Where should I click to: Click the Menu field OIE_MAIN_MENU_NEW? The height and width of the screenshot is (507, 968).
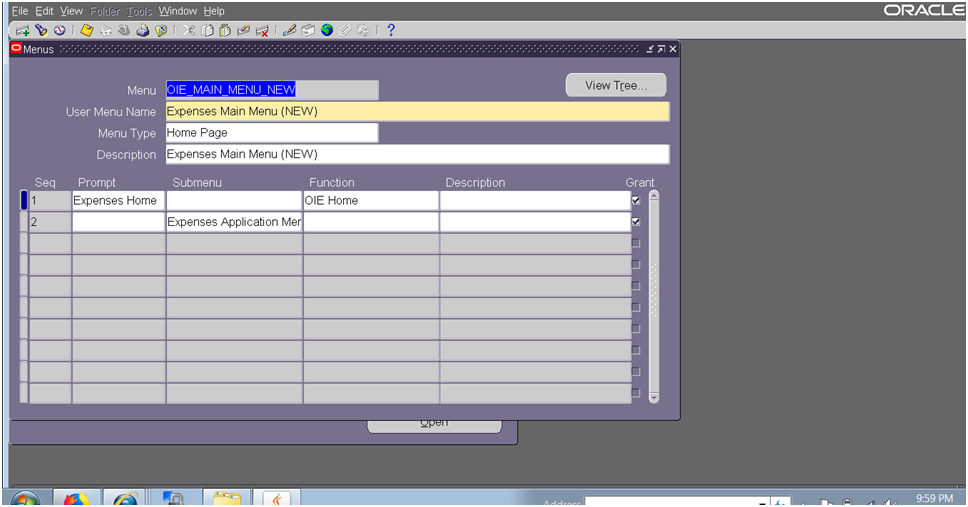[x=272, y=90]
